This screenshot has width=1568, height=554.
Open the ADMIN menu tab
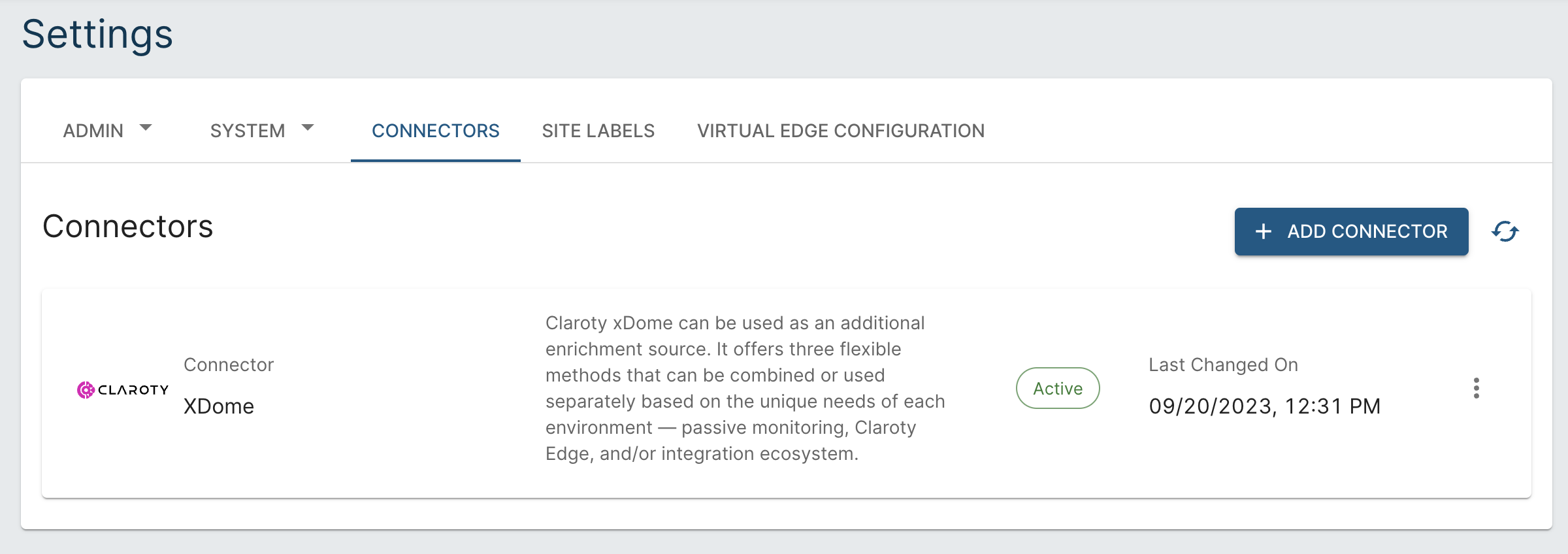[108, 131]
